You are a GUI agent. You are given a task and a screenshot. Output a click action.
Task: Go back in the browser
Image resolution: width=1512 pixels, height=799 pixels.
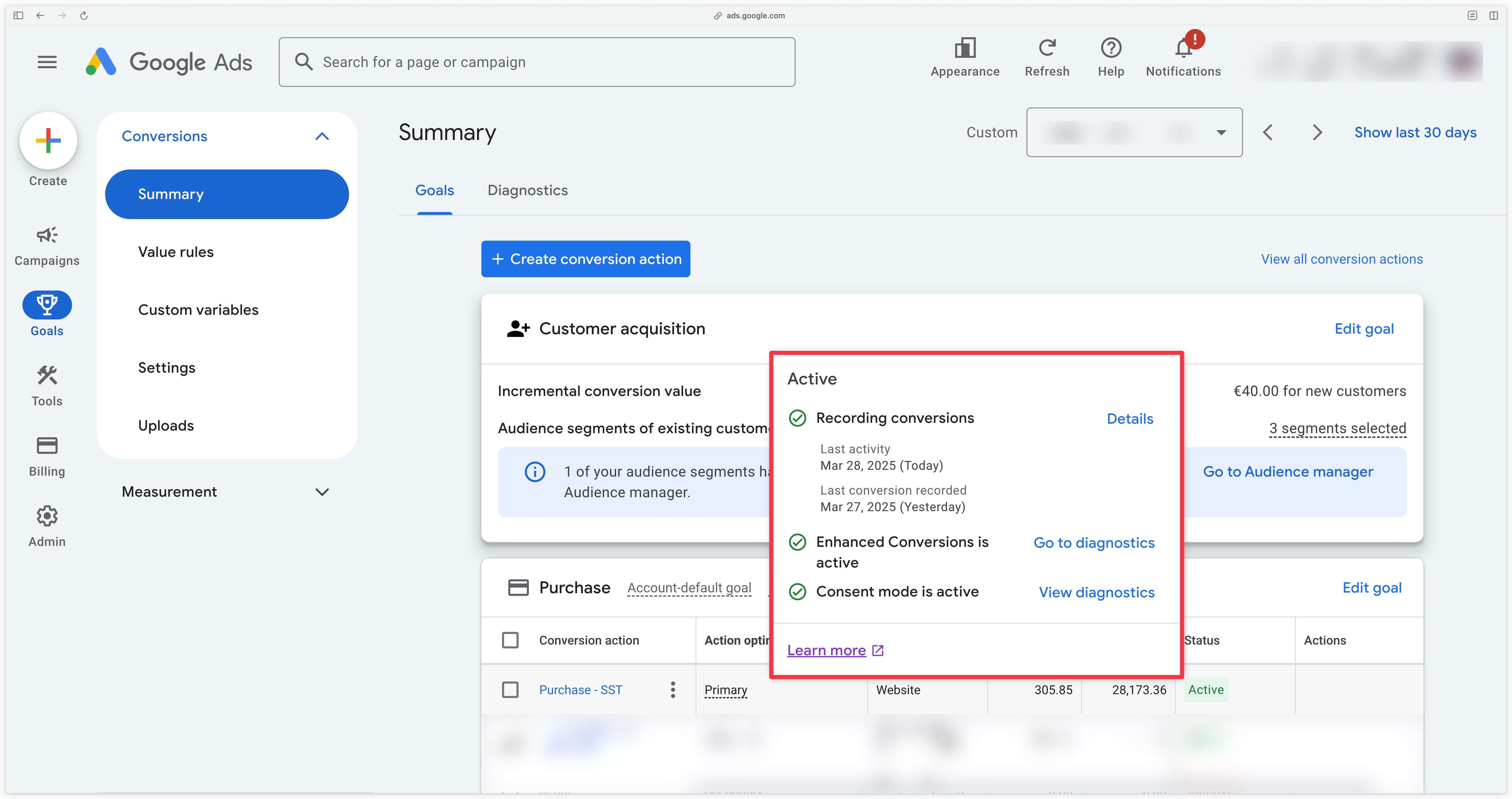[40, 15]
